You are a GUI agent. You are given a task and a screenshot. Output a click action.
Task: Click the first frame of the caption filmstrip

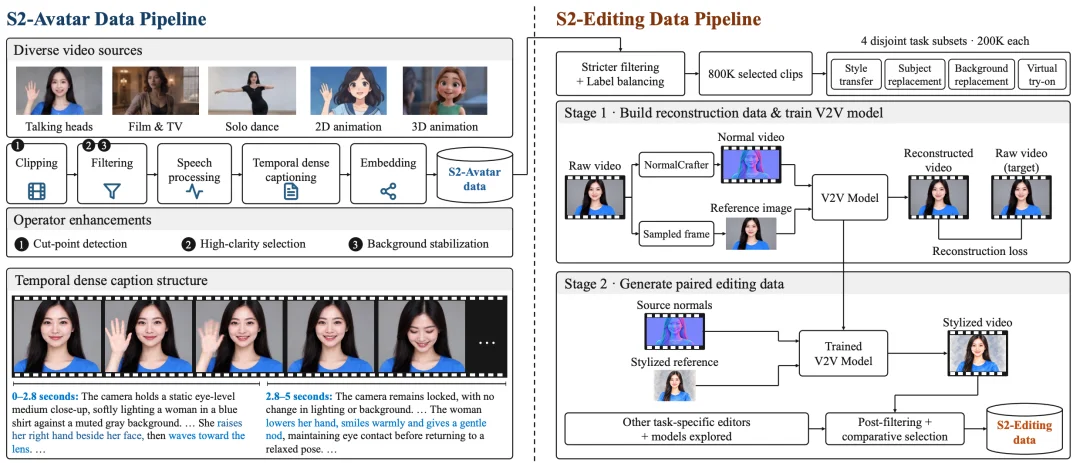56,337
